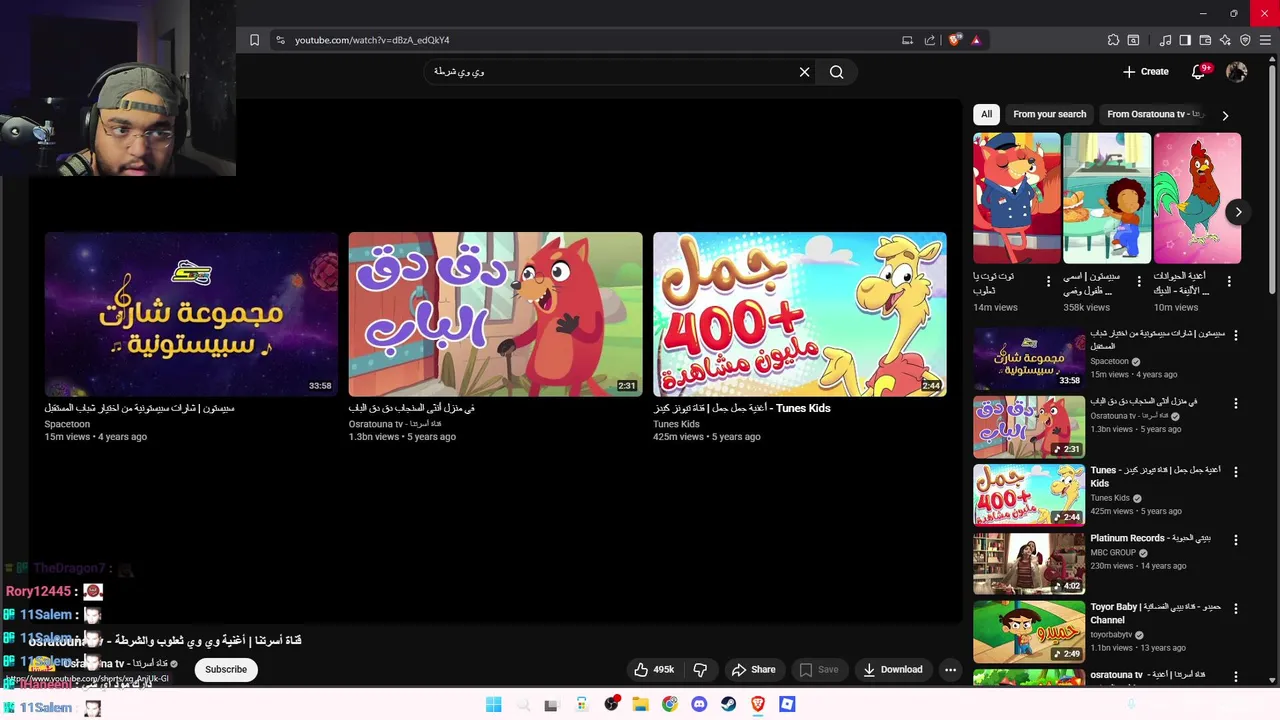This screenshot has width=1280, height=720.
Task: Open the Extensions puzzle icon
Action: [1113, 40]
